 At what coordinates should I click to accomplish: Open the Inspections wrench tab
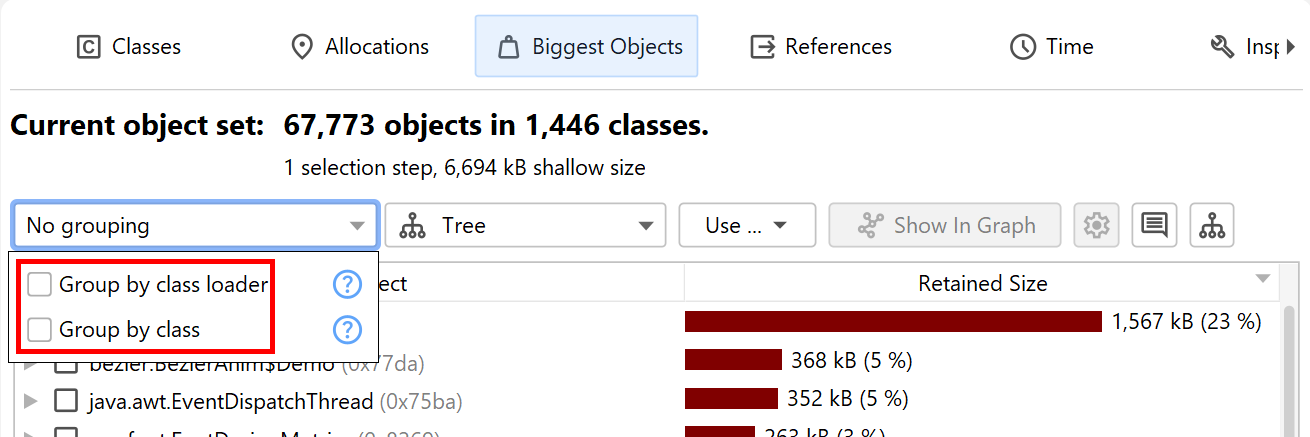[1244, 46]
